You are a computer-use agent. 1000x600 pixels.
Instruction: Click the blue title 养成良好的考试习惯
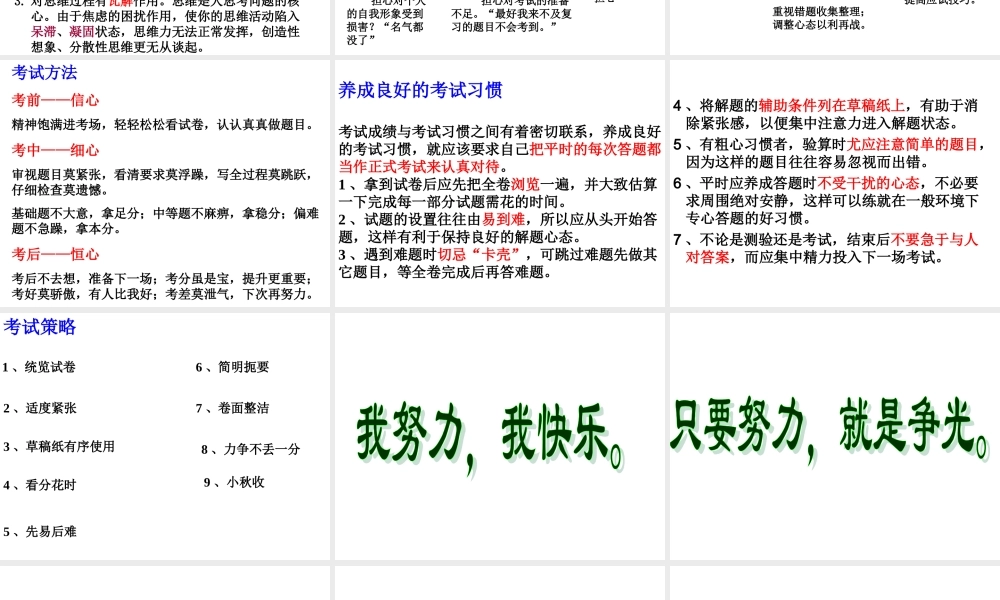(x=419, y=91)
